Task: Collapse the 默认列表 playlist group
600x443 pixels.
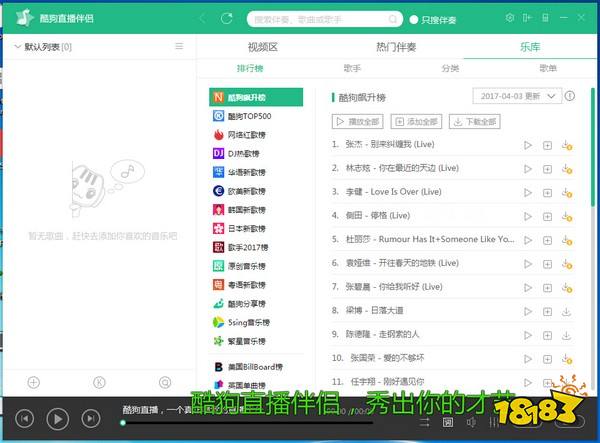Action: click(x=17, y=47)
